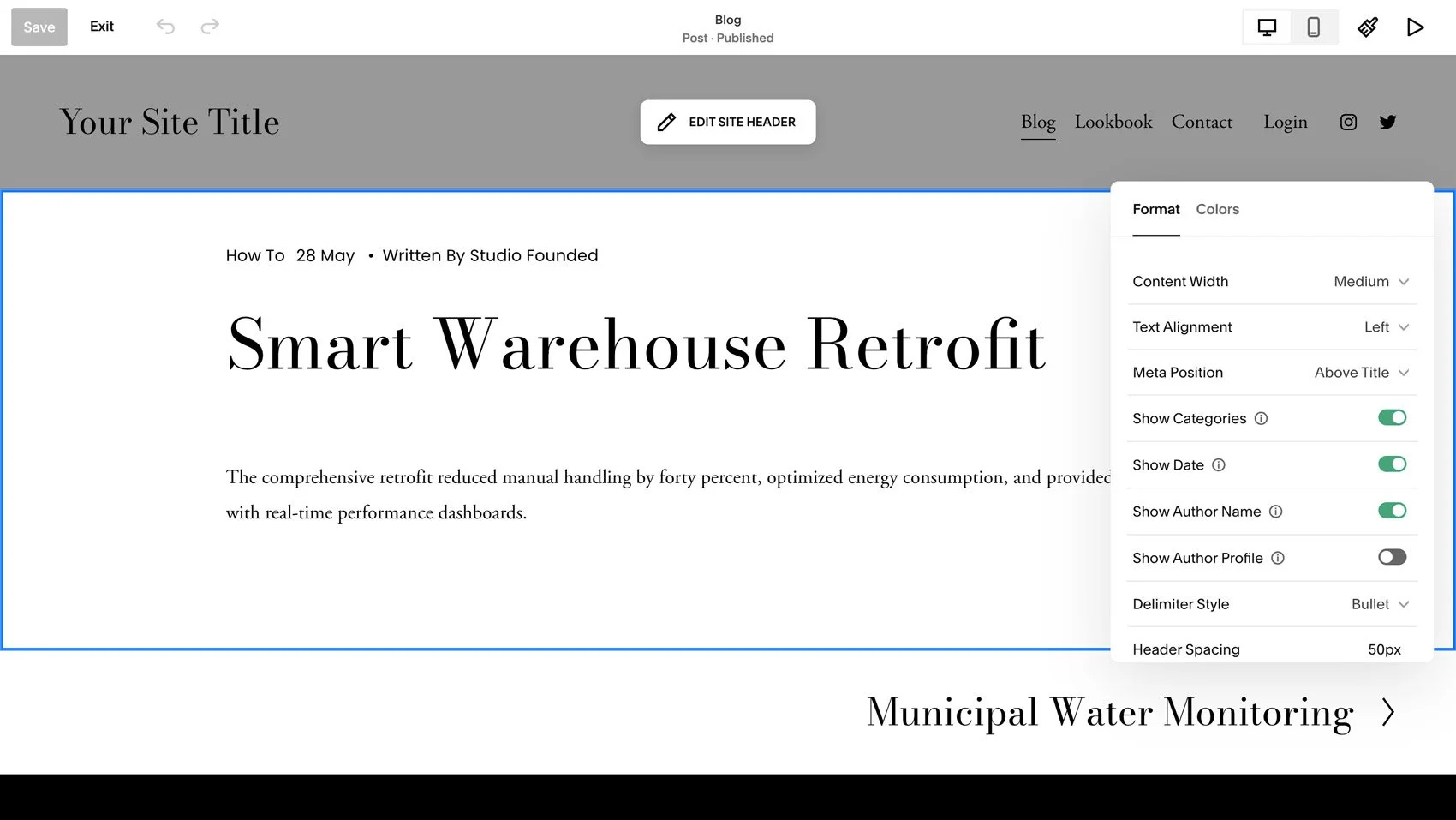The image size is (1456, 820).
Task: Click info icon beside Show Author Name
Action: (x=1275, y=512)
